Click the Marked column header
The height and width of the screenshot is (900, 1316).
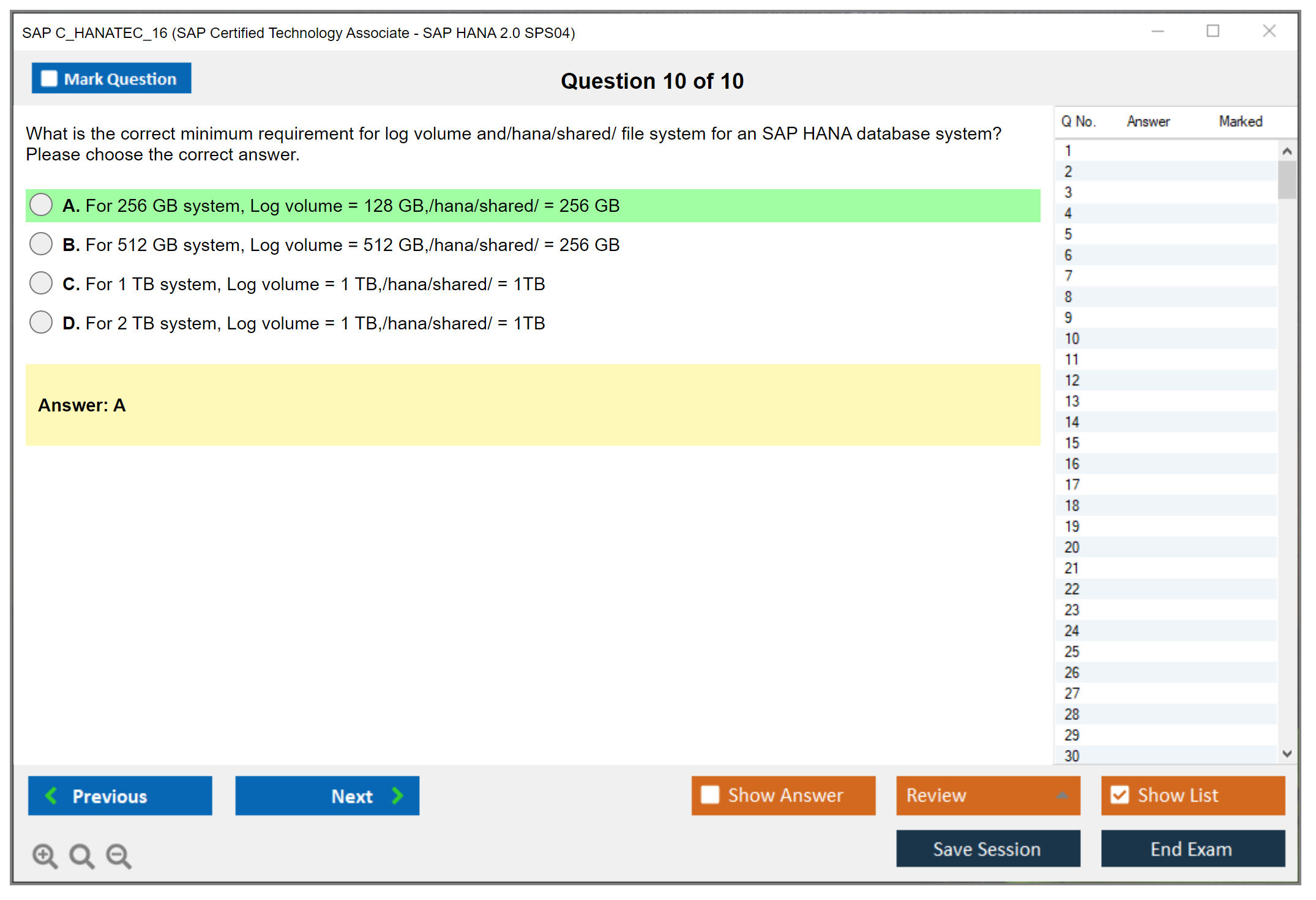(x=1240, y=121)
